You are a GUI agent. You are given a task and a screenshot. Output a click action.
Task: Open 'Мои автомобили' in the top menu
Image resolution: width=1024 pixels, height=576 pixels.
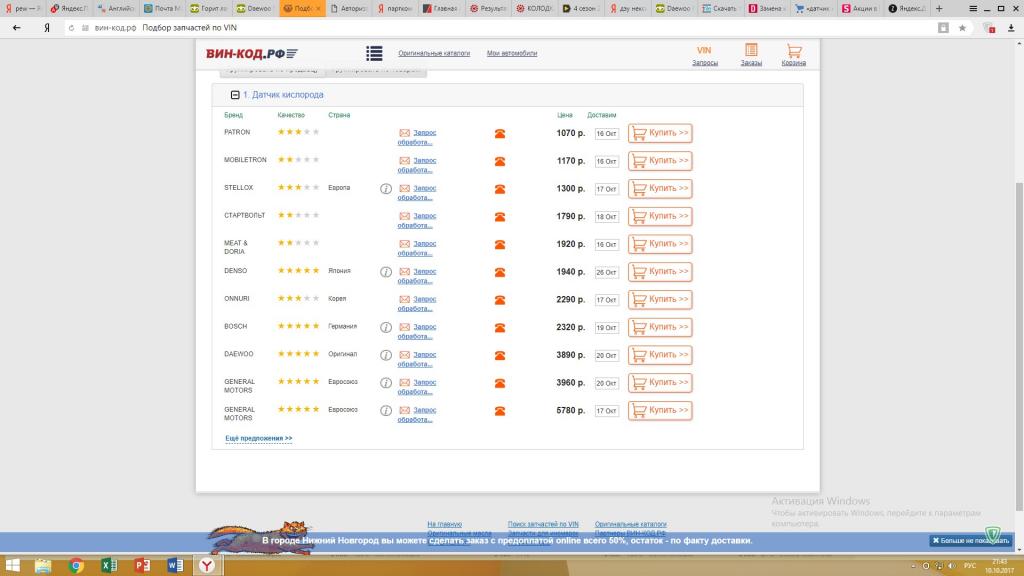coord(512,52)
